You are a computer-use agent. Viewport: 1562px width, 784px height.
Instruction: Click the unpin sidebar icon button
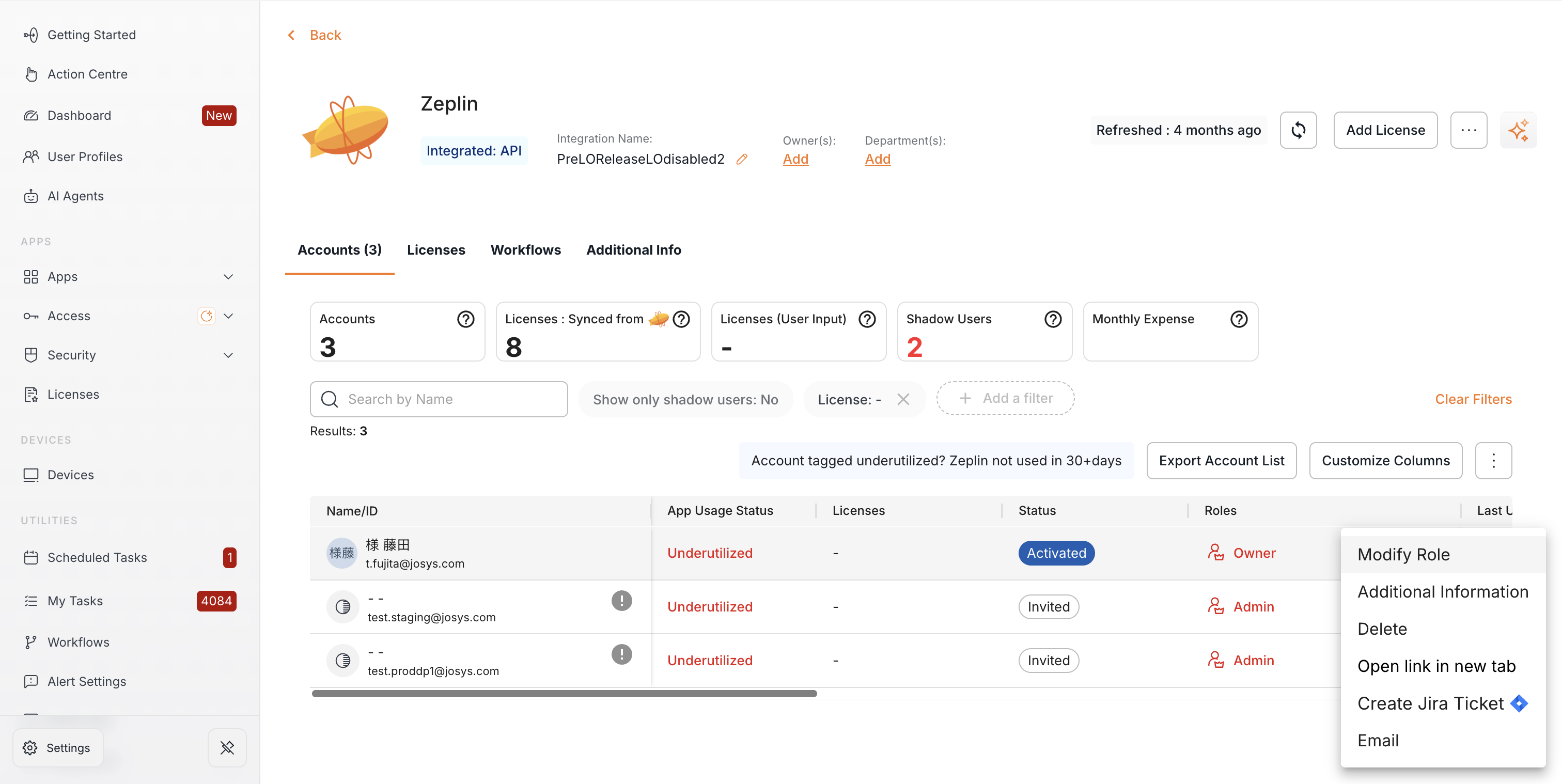point(227,748)
